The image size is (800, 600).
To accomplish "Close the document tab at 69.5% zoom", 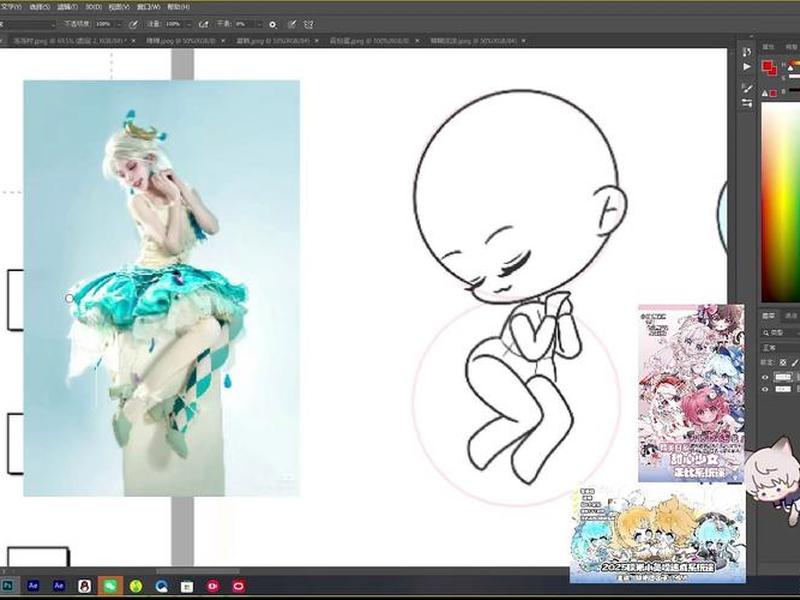I will pos(134,41).
